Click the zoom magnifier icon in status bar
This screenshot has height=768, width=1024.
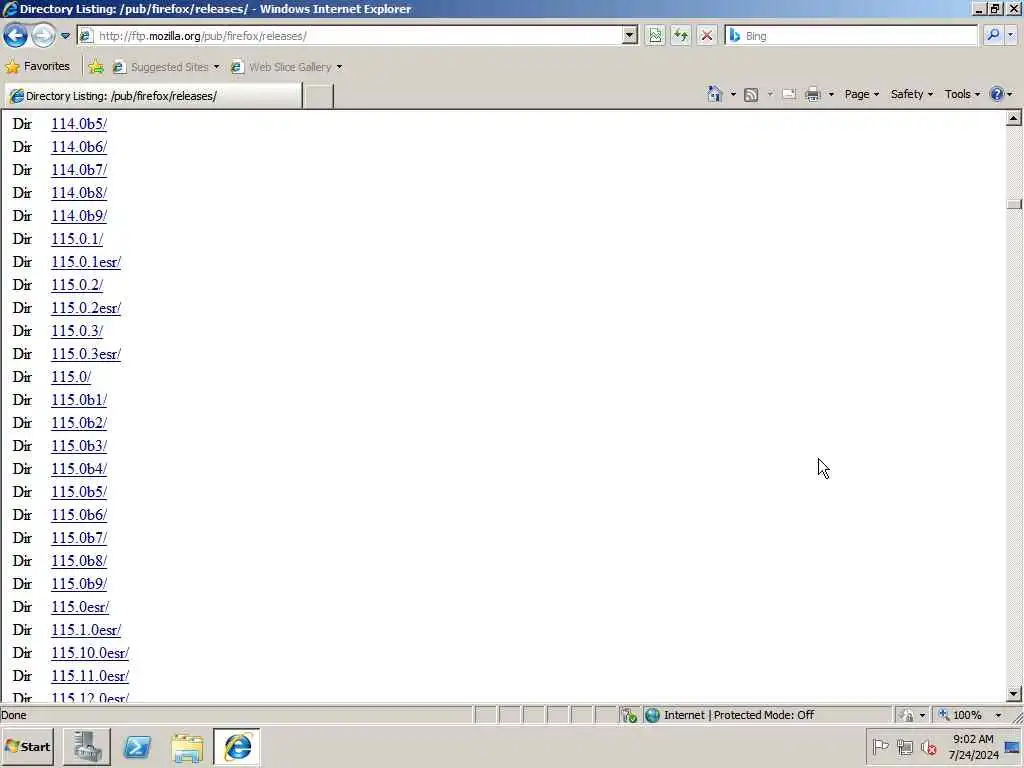pyautogui.click(x=944, y=715)
